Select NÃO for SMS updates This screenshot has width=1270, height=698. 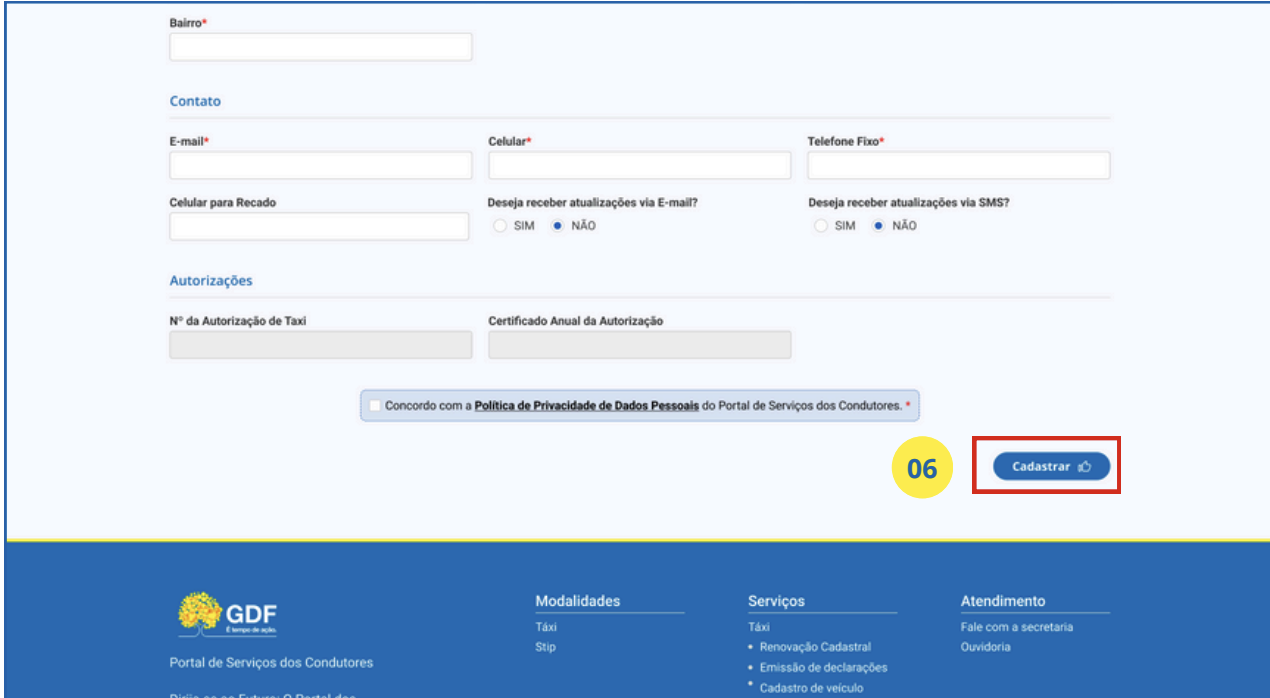(x=879, y=226)
